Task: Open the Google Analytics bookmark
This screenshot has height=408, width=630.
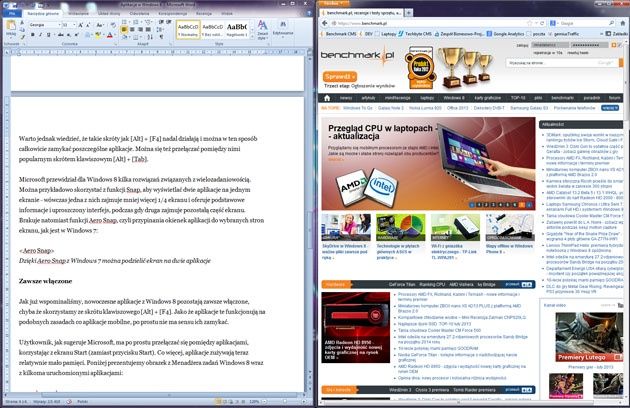Action: (505, 34)
